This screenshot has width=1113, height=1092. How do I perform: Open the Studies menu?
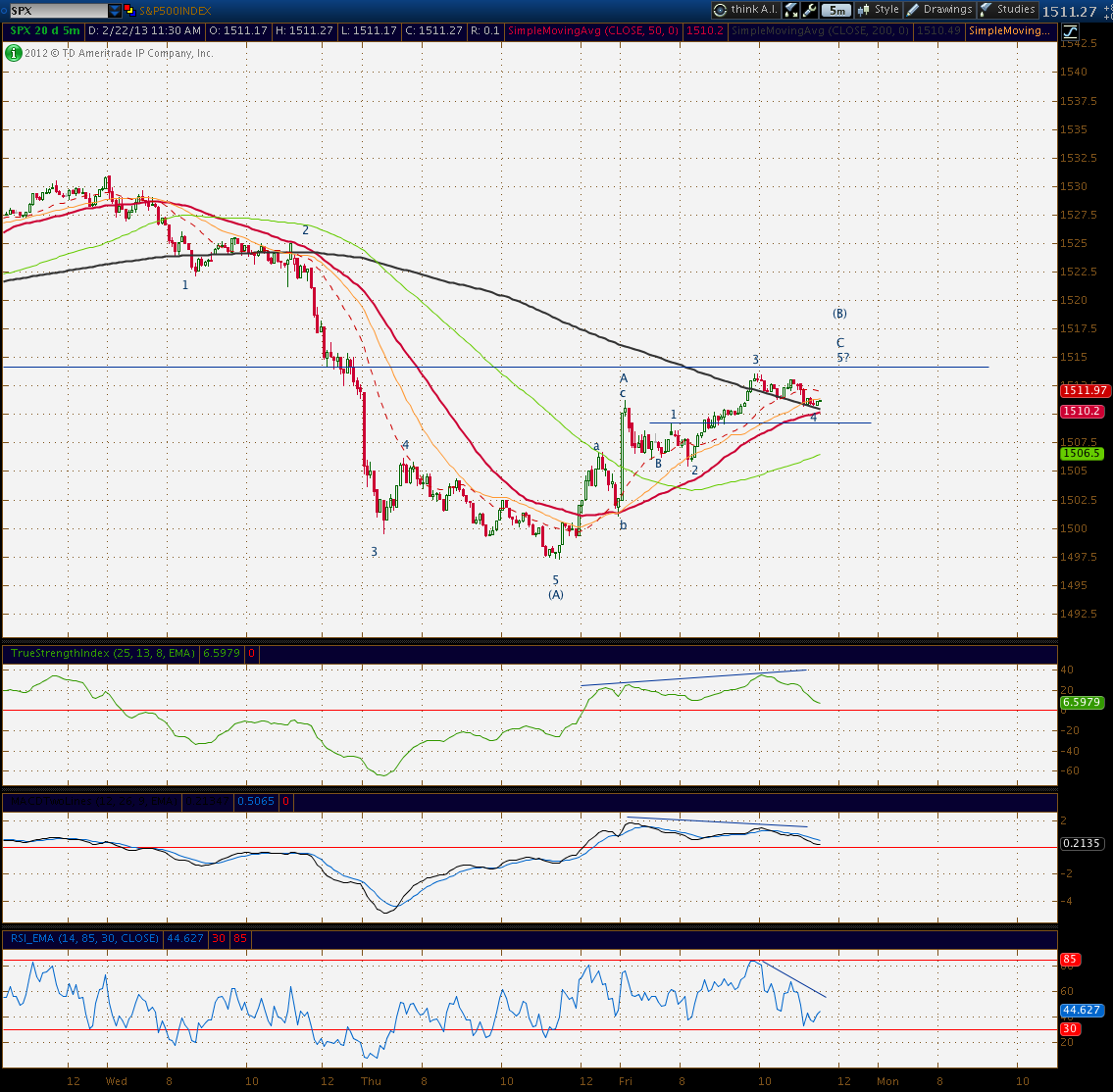(x=1007, y=10)
